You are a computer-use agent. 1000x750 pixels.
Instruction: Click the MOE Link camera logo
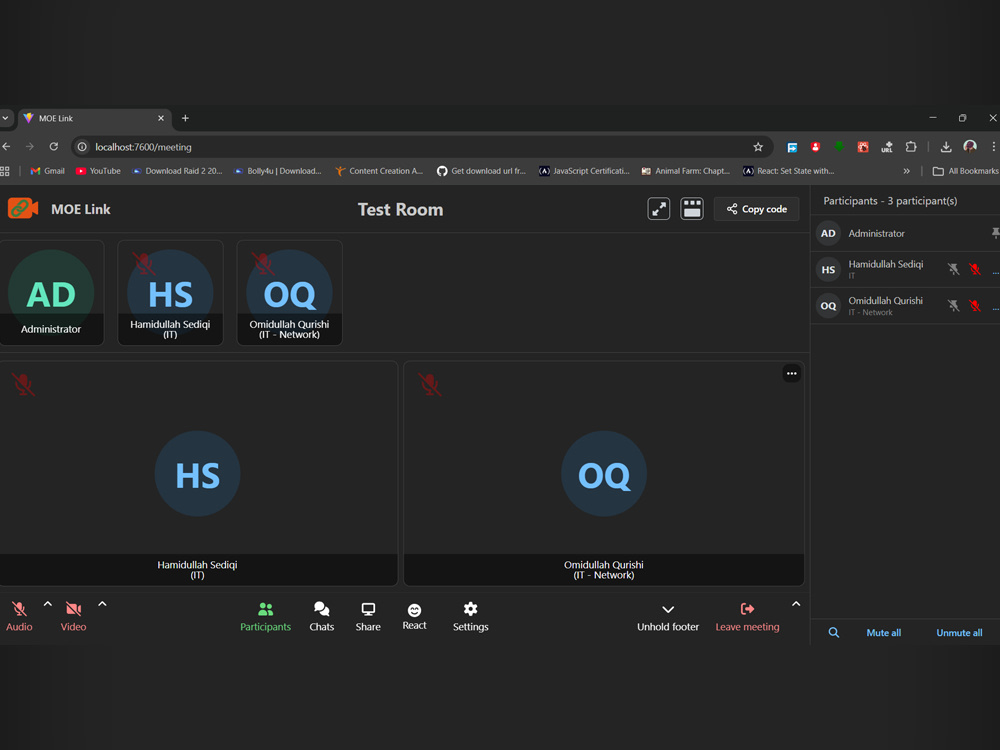23,209
